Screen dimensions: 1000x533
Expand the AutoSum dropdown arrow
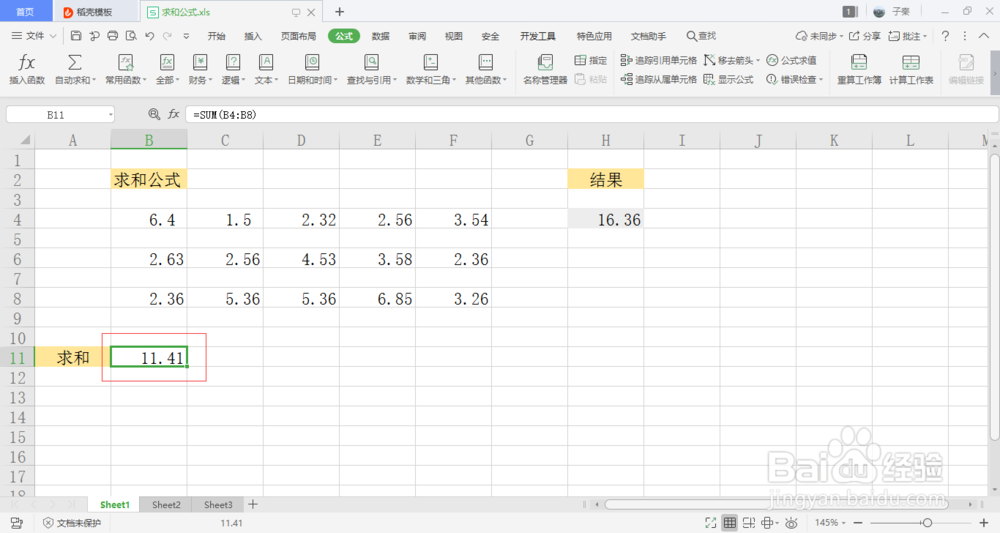click(x=94, y=80)
